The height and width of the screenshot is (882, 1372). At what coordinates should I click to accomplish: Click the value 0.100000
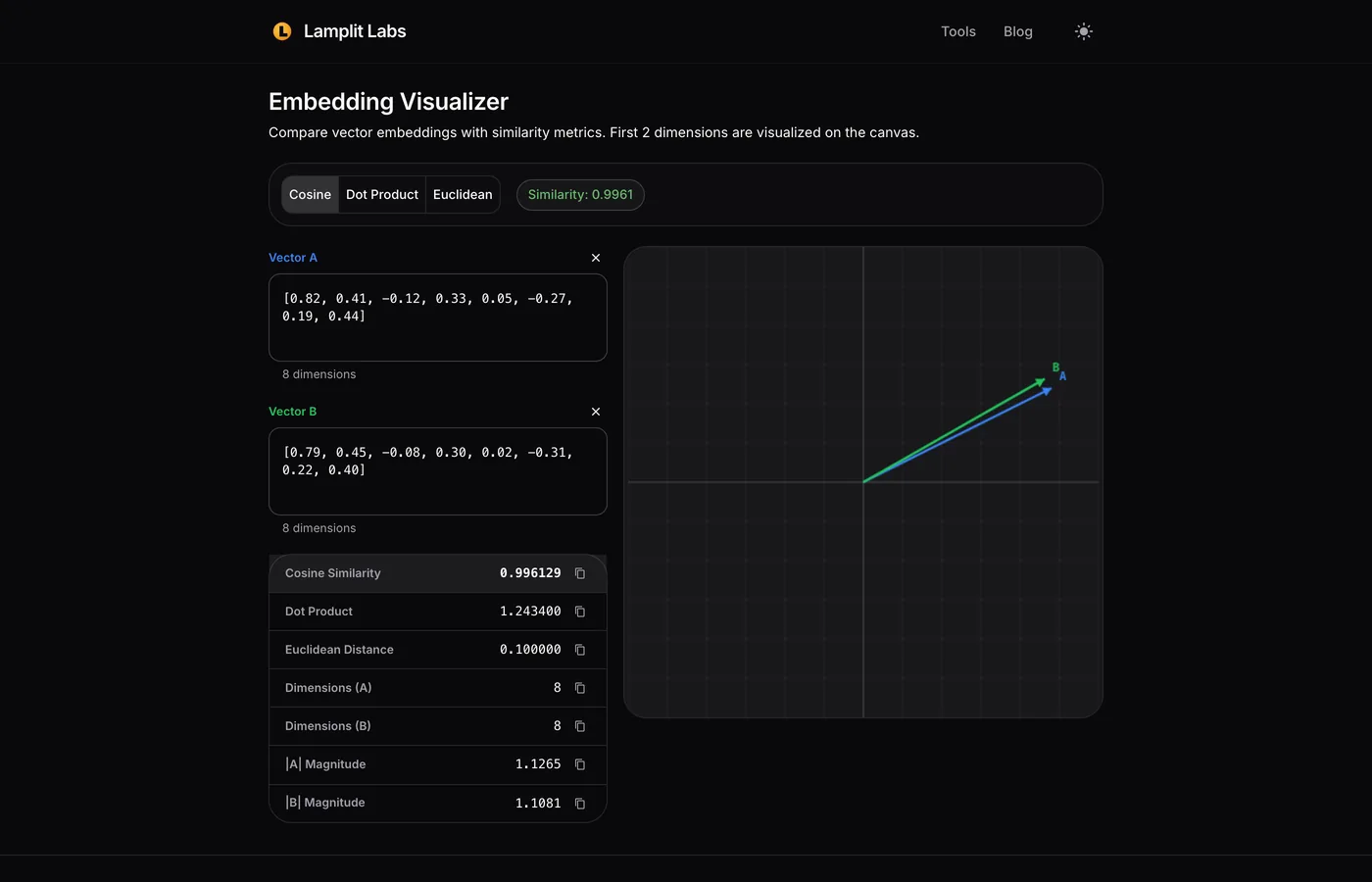[x=530, y=650]
